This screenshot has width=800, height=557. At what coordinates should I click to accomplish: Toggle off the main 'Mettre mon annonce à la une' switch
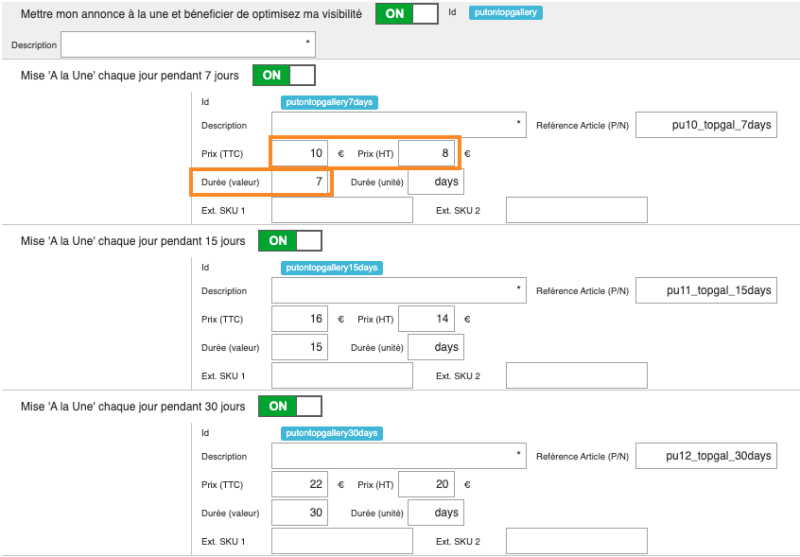point(406,14)
